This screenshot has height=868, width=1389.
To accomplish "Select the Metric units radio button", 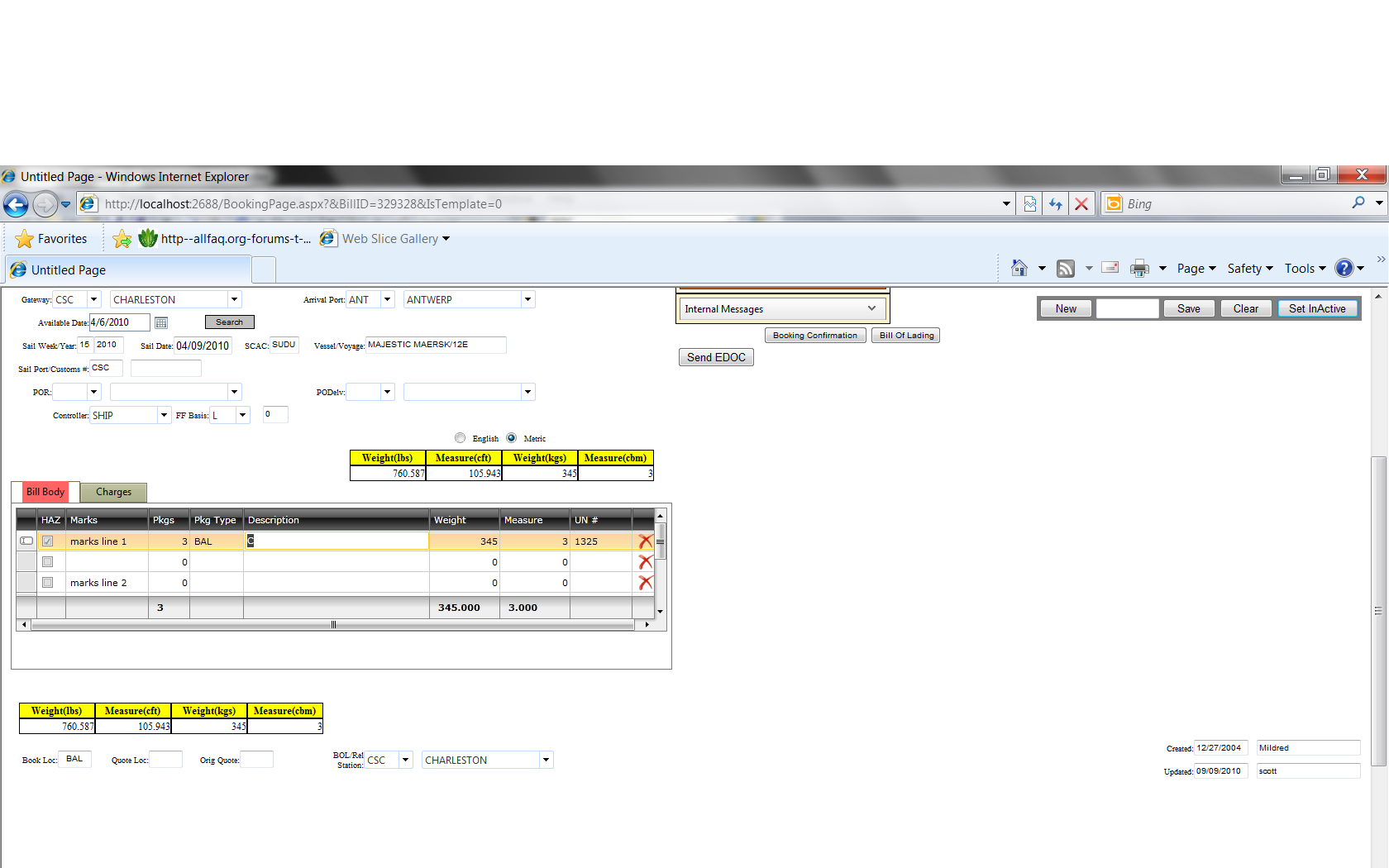I will point(512,438).
